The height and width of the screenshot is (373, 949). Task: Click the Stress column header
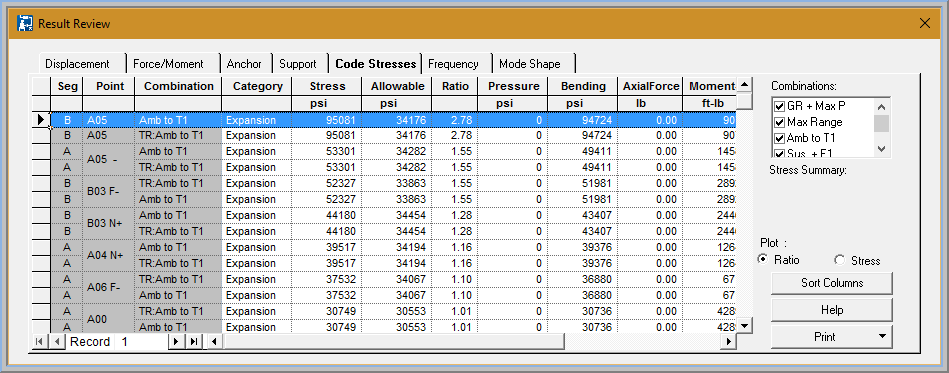coord(327,86)
